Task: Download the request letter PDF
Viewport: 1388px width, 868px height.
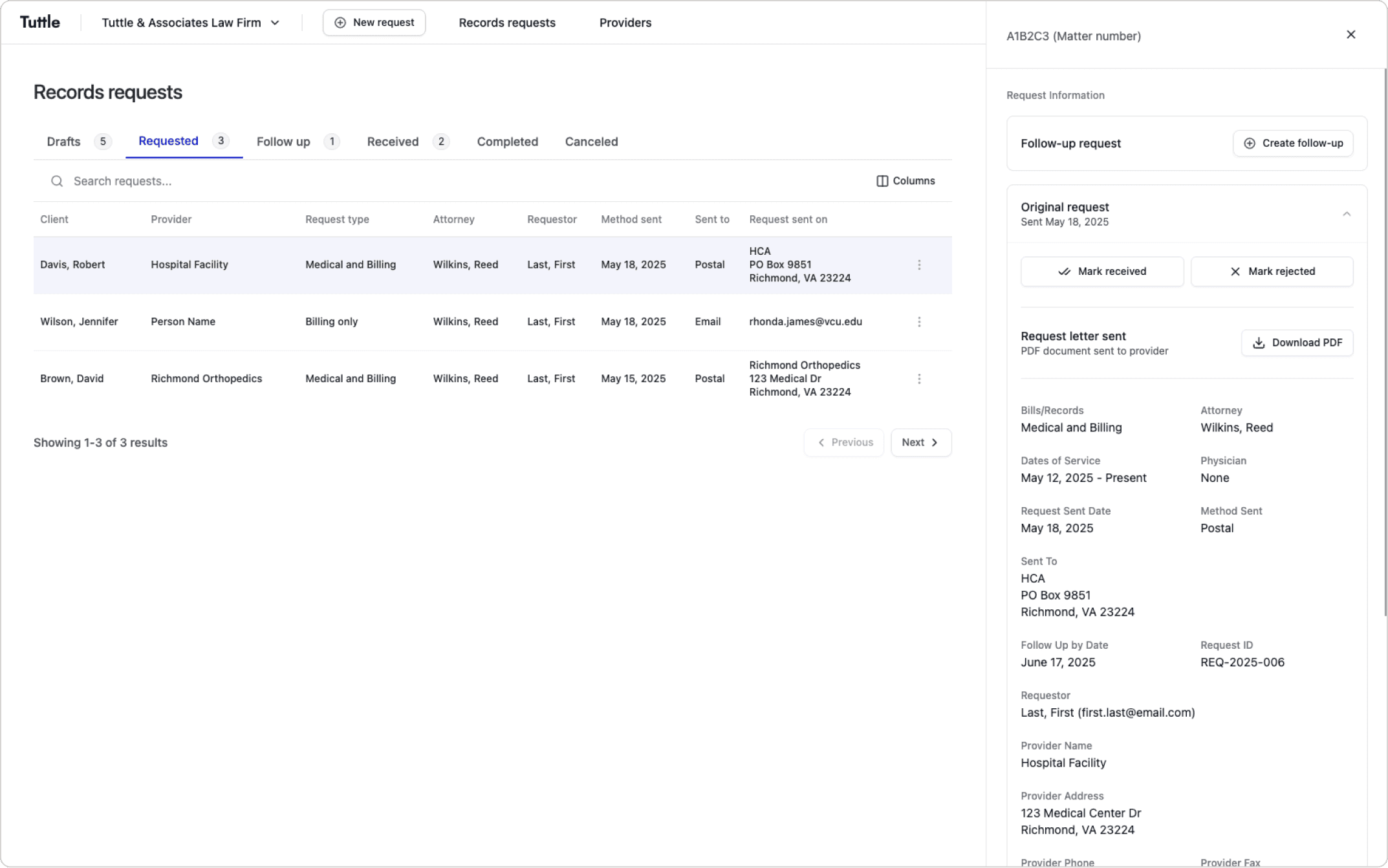Action: (1297, 343)
